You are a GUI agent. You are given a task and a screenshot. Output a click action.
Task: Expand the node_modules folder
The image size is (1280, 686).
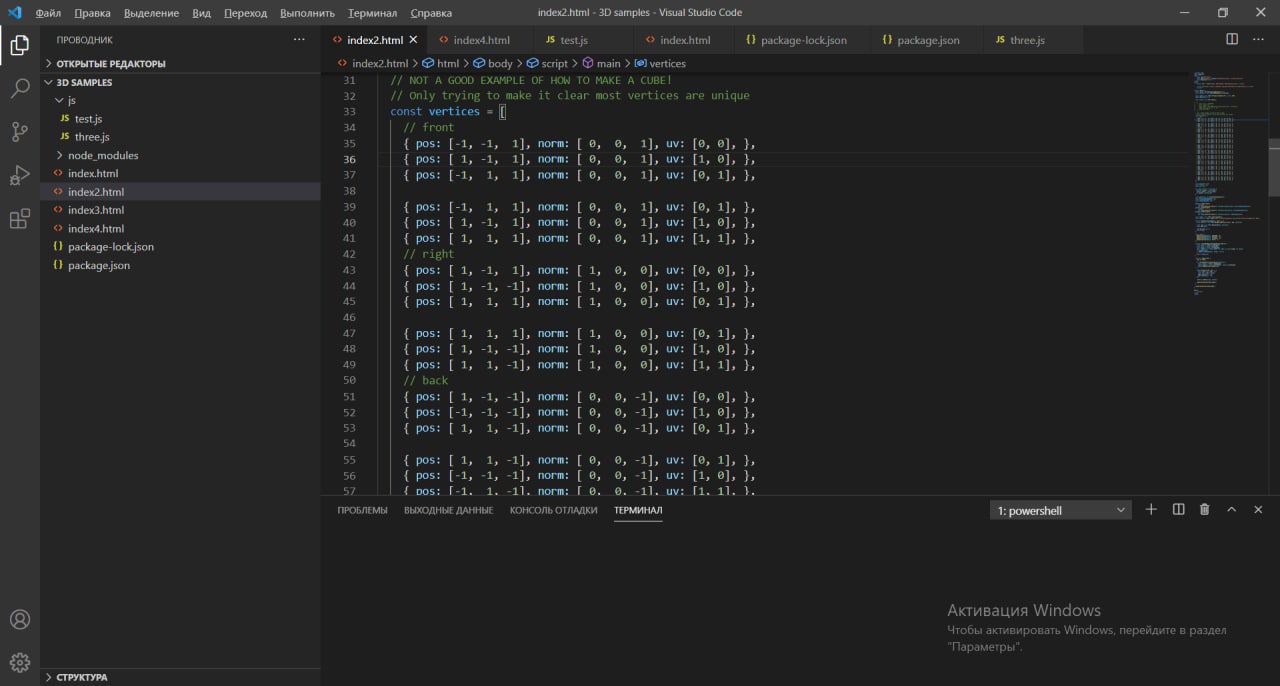103,155
